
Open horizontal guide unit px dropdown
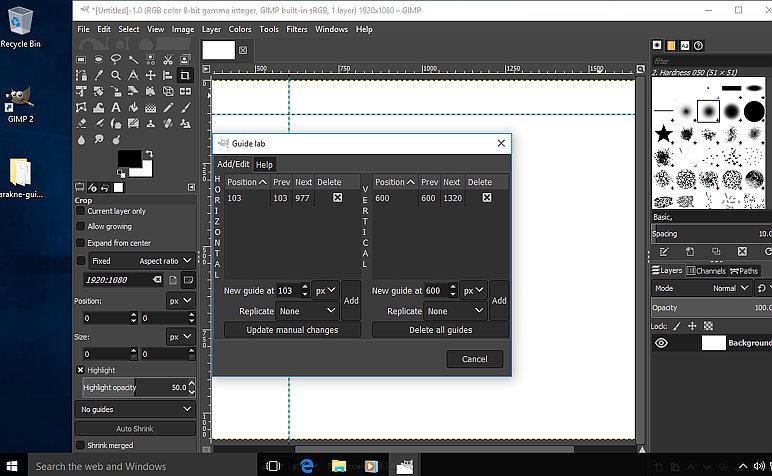coord(325,290)
